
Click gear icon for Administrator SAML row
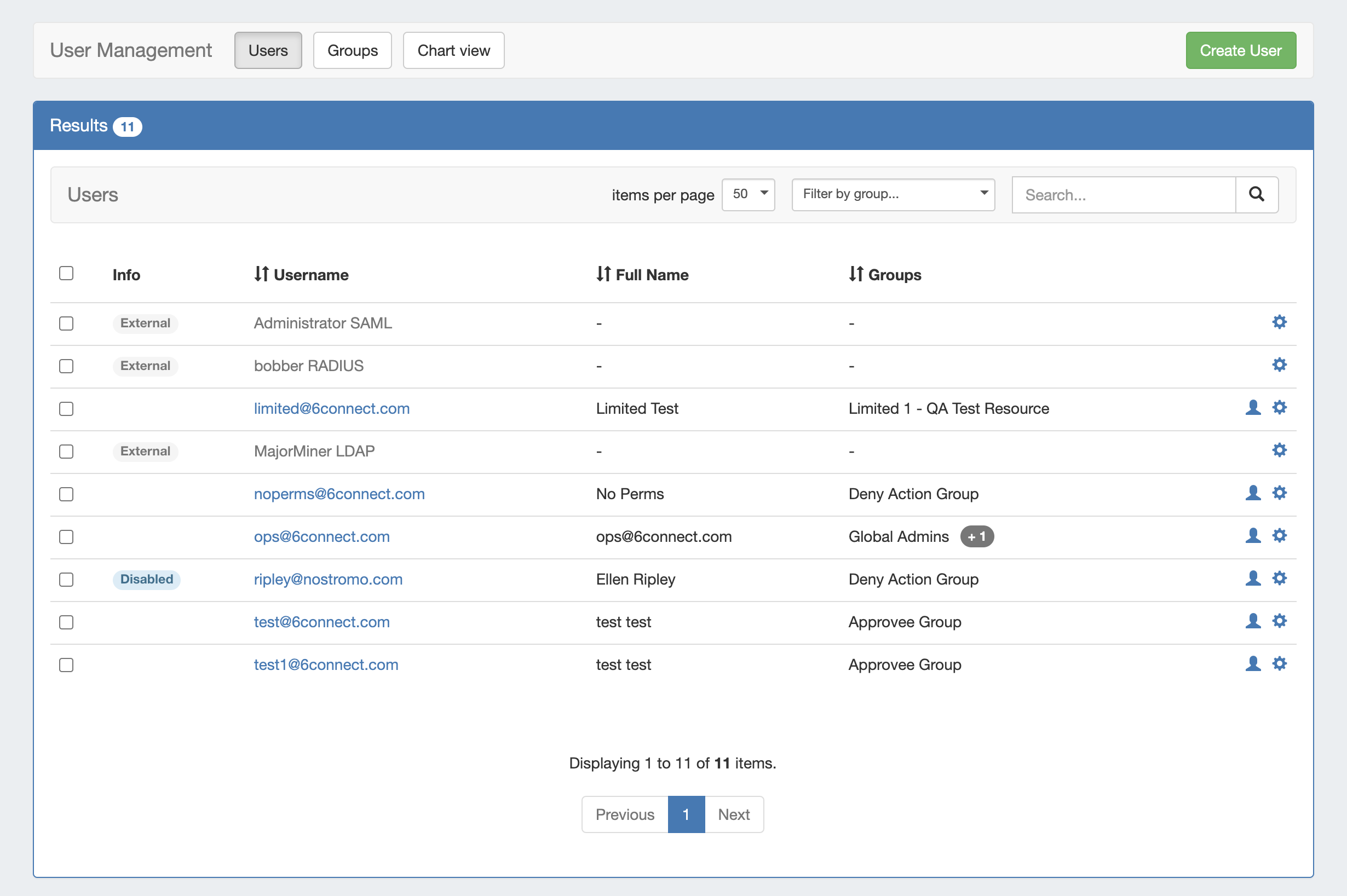click(x=1279, y=322)
